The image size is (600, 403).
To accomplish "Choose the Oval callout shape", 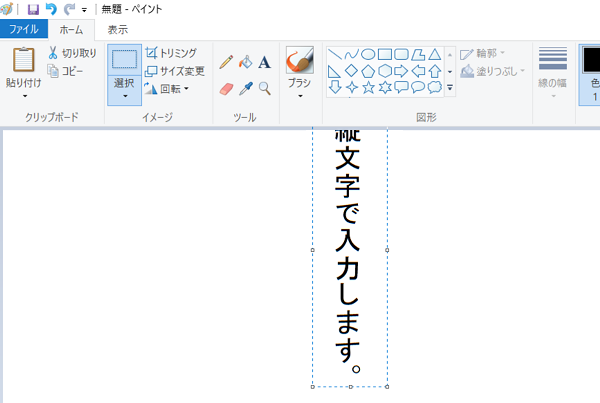I will click(418, 88).
